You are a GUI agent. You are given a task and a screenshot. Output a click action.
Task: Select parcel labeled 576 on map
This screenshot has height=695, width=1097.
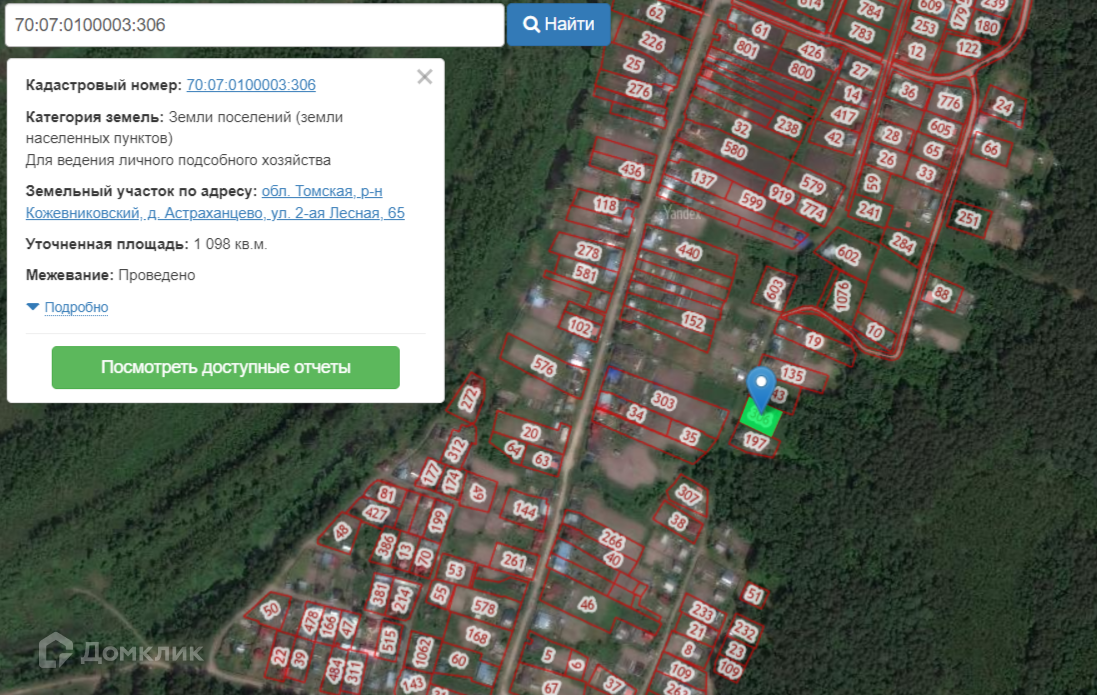543,365
